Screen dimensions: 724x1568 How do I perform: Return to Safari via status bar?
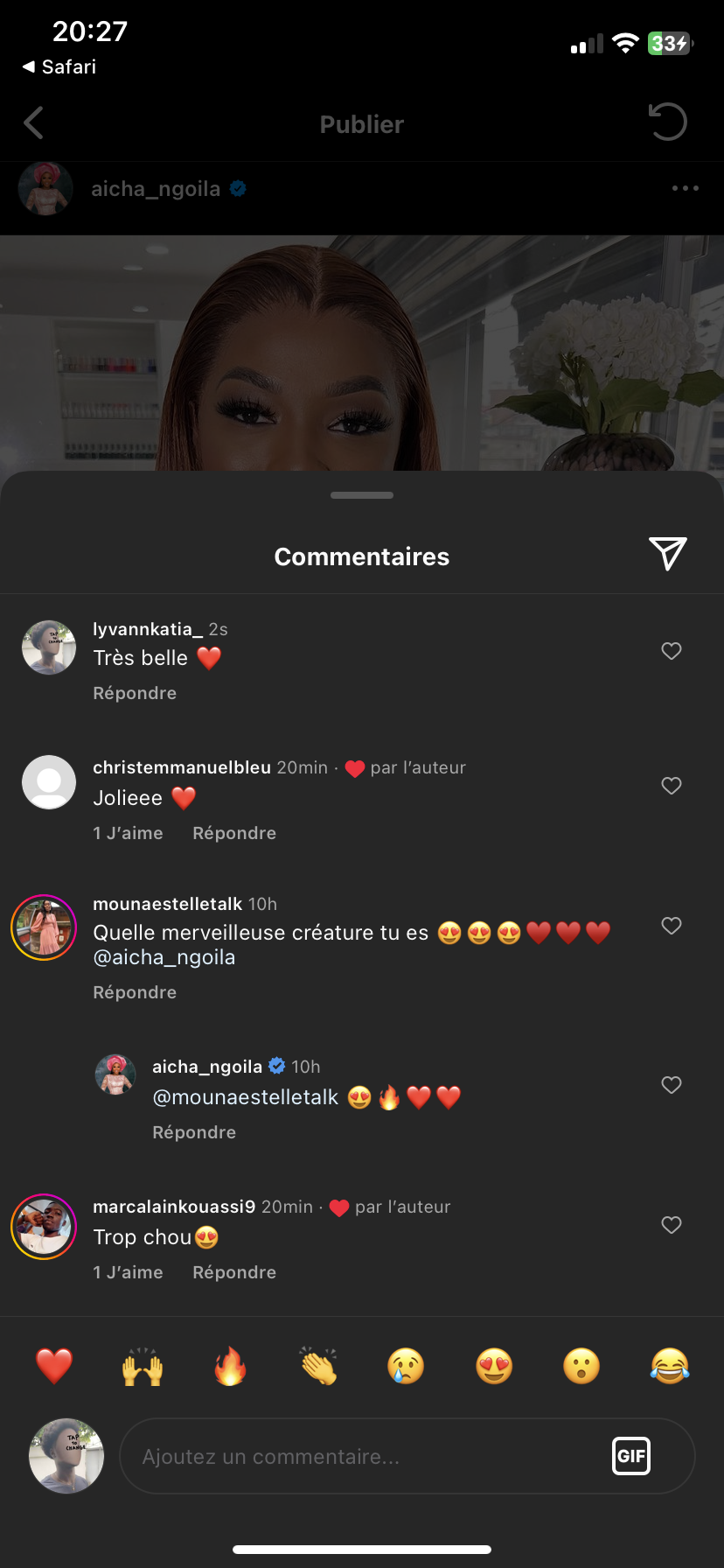point(59,67)
